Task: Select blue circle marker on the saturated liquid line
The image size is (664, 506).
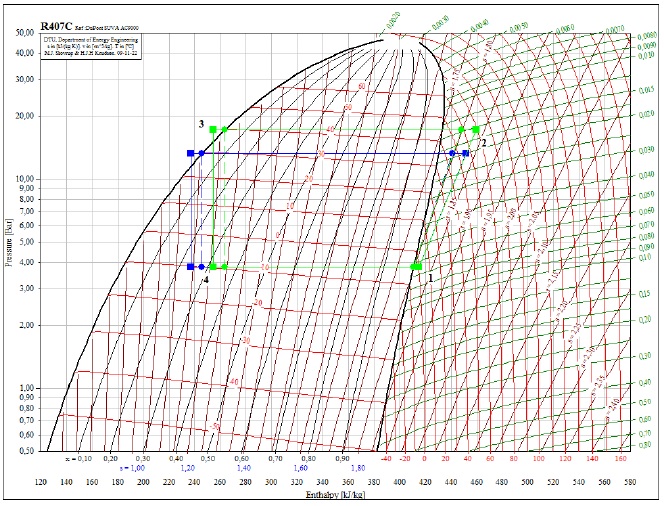Action: pyautogui.click(x=202, y=153)
